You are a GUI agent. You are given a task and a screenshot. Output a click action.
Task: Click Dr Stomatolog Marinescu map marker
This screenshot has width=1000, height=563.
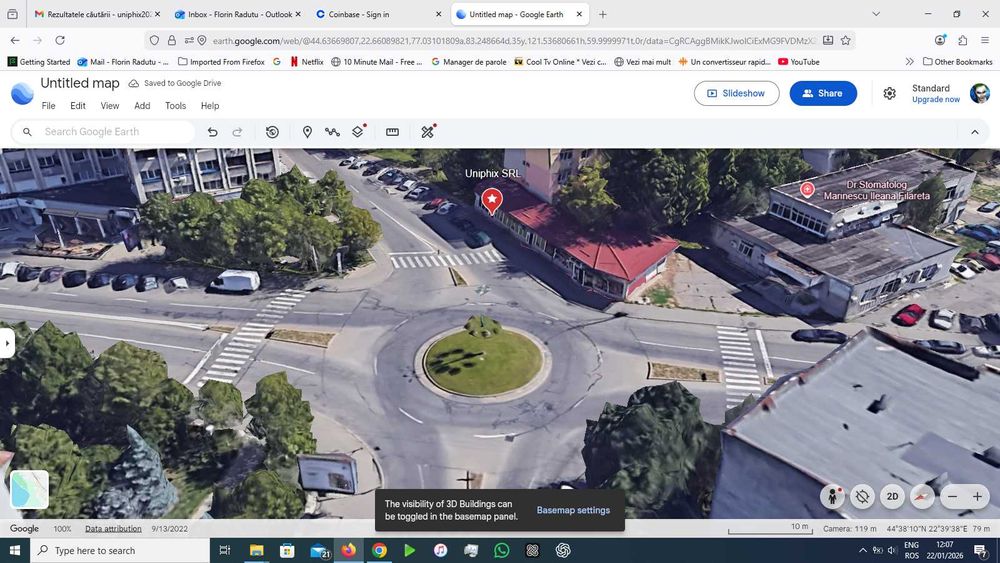807,189
